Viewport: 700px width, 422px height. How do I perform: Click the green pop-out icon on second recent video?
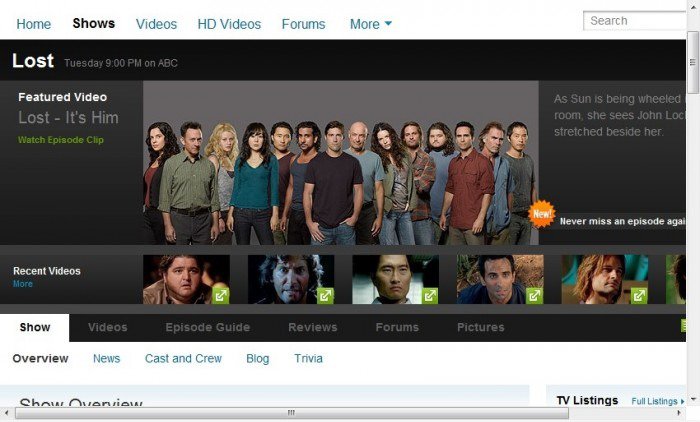pyautogui.click(x=325, y=295)
